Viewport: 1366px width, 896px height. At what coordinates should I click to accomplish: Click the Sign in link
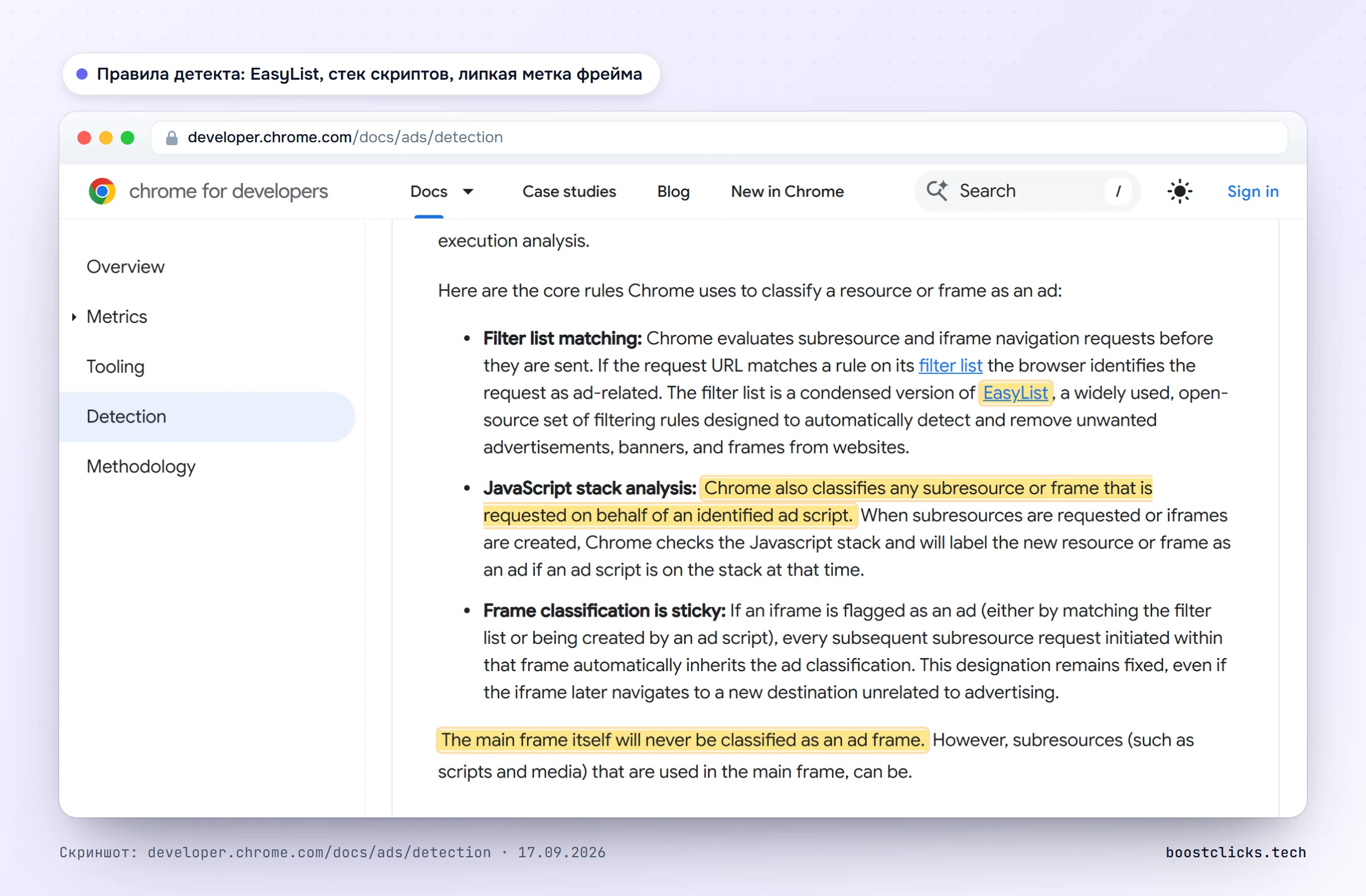point(1252,192)
